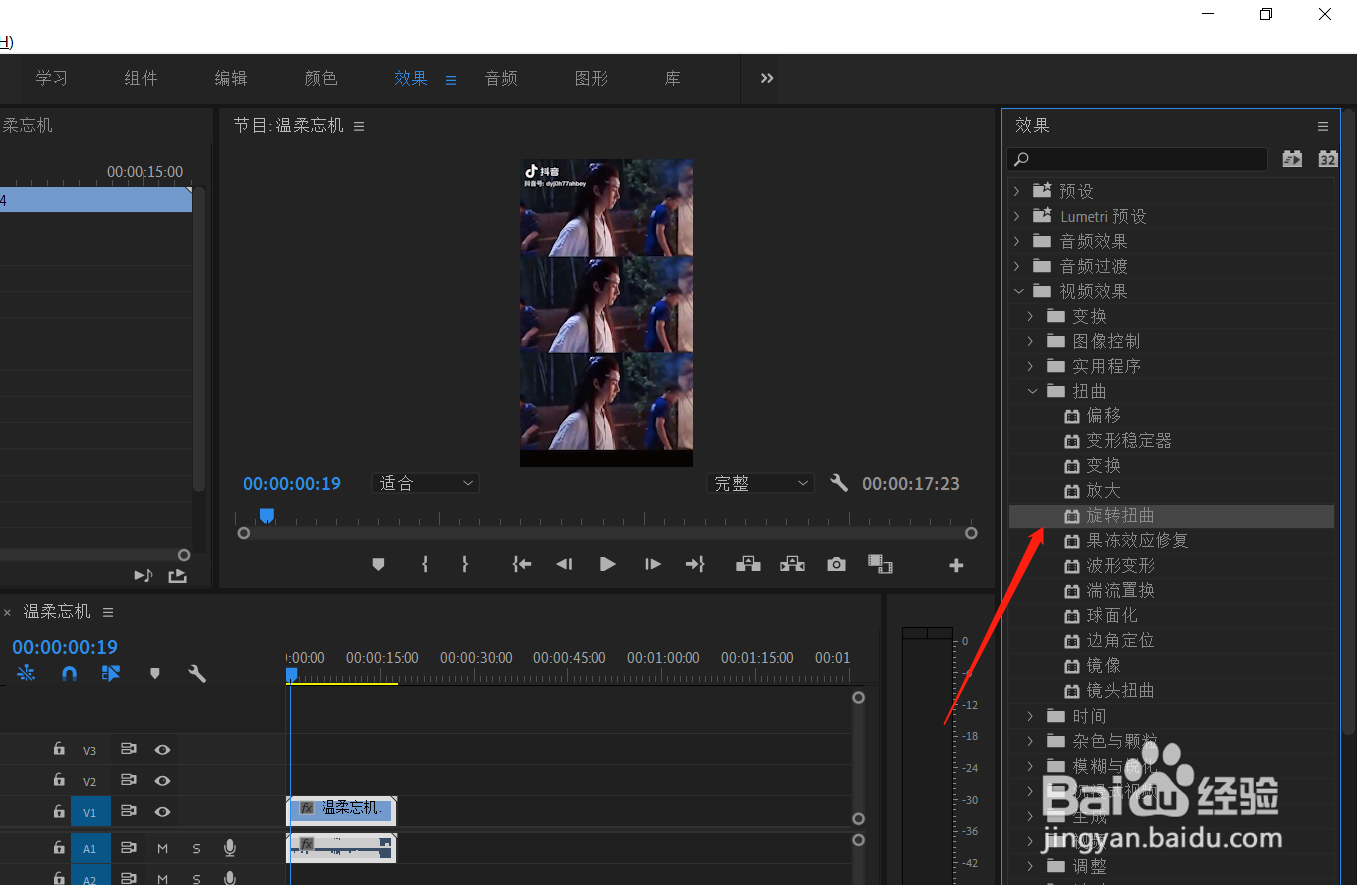Export frame with the camera icon

coord(836,564)
